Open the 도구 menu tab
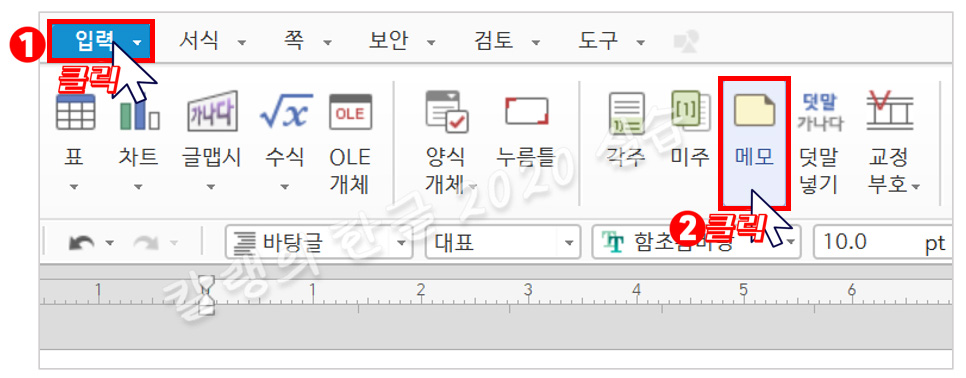The width and height of the screenshot is (966, 378). 598,41
